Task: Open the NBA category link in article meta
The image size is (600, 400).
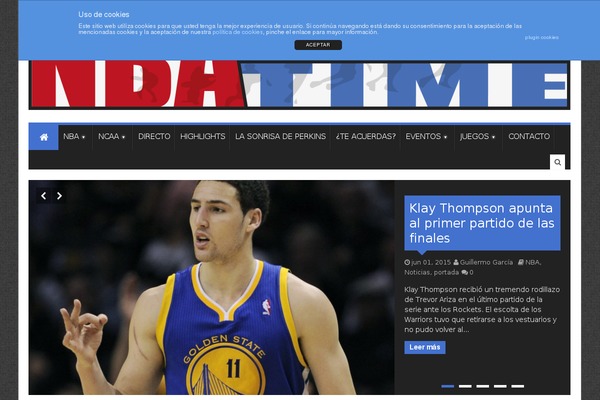Action: [532, 262]
